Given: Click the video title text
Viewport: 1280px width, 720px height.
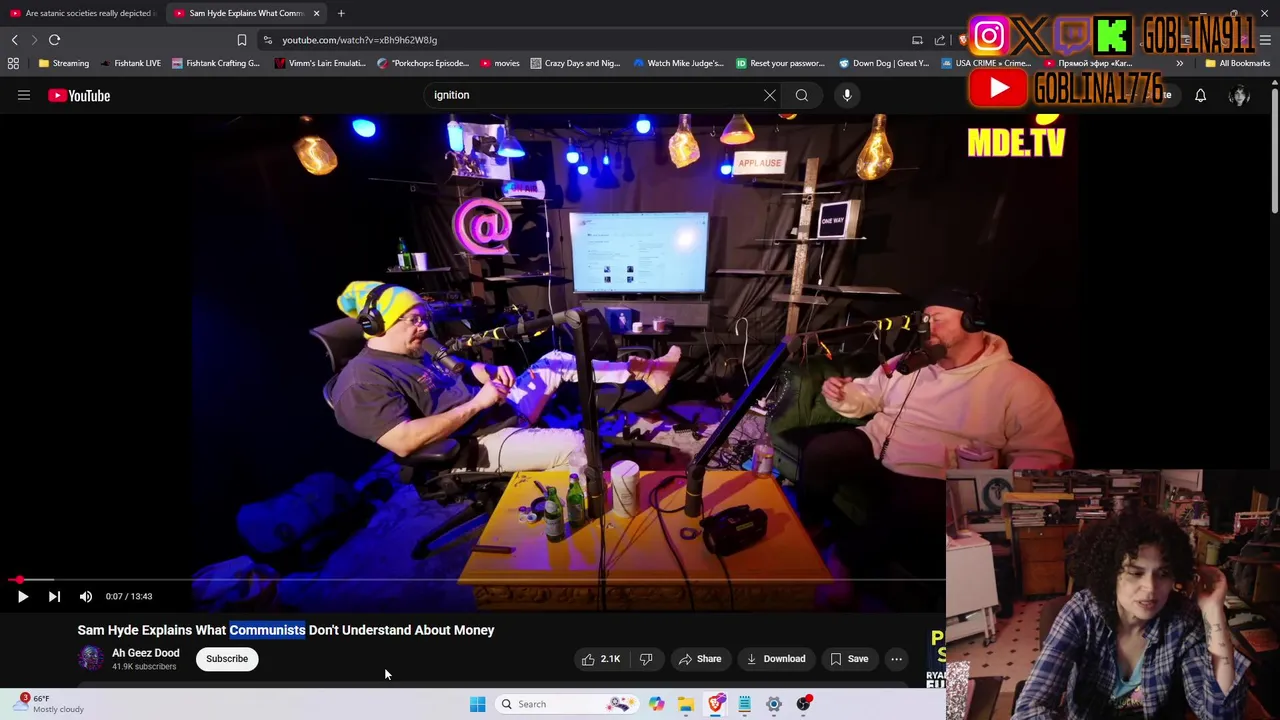Looking at the screenshot, I should point(286,630).
